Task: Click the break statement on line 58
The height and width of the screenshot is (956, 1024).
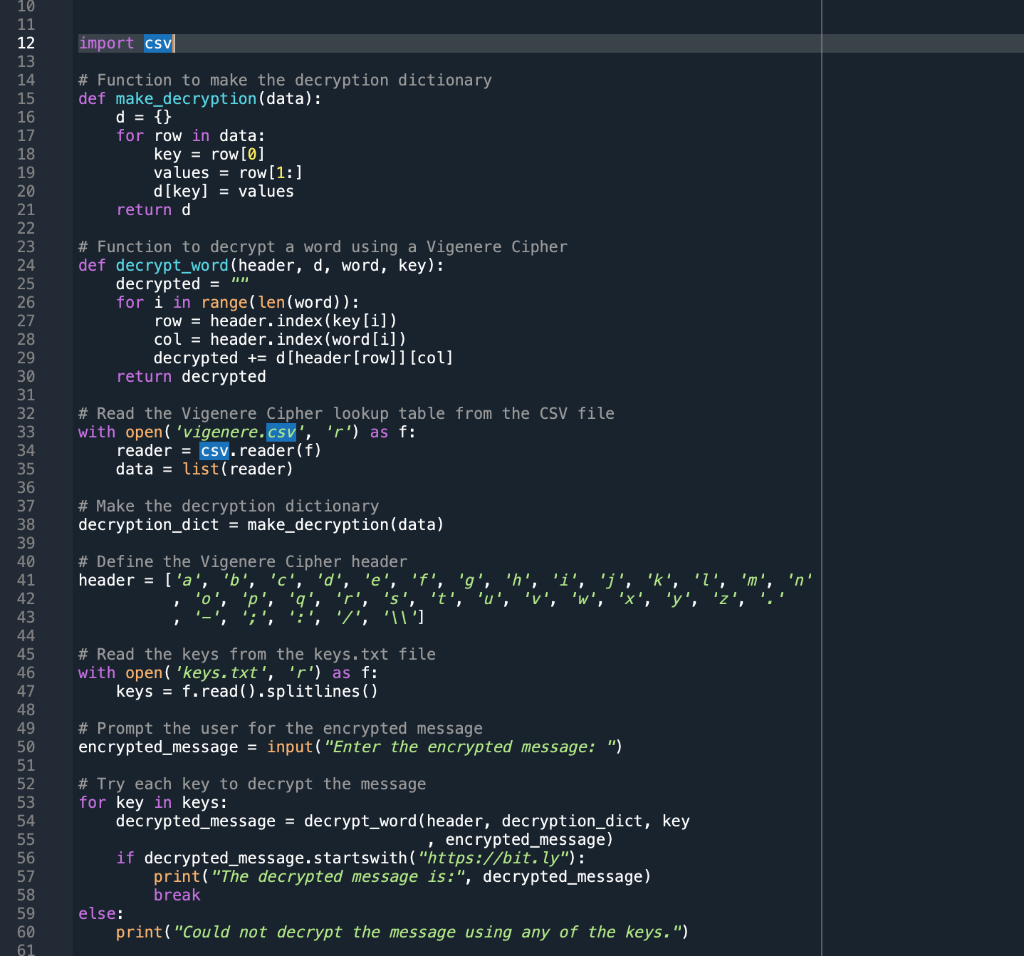Action: tap(175, 894)
